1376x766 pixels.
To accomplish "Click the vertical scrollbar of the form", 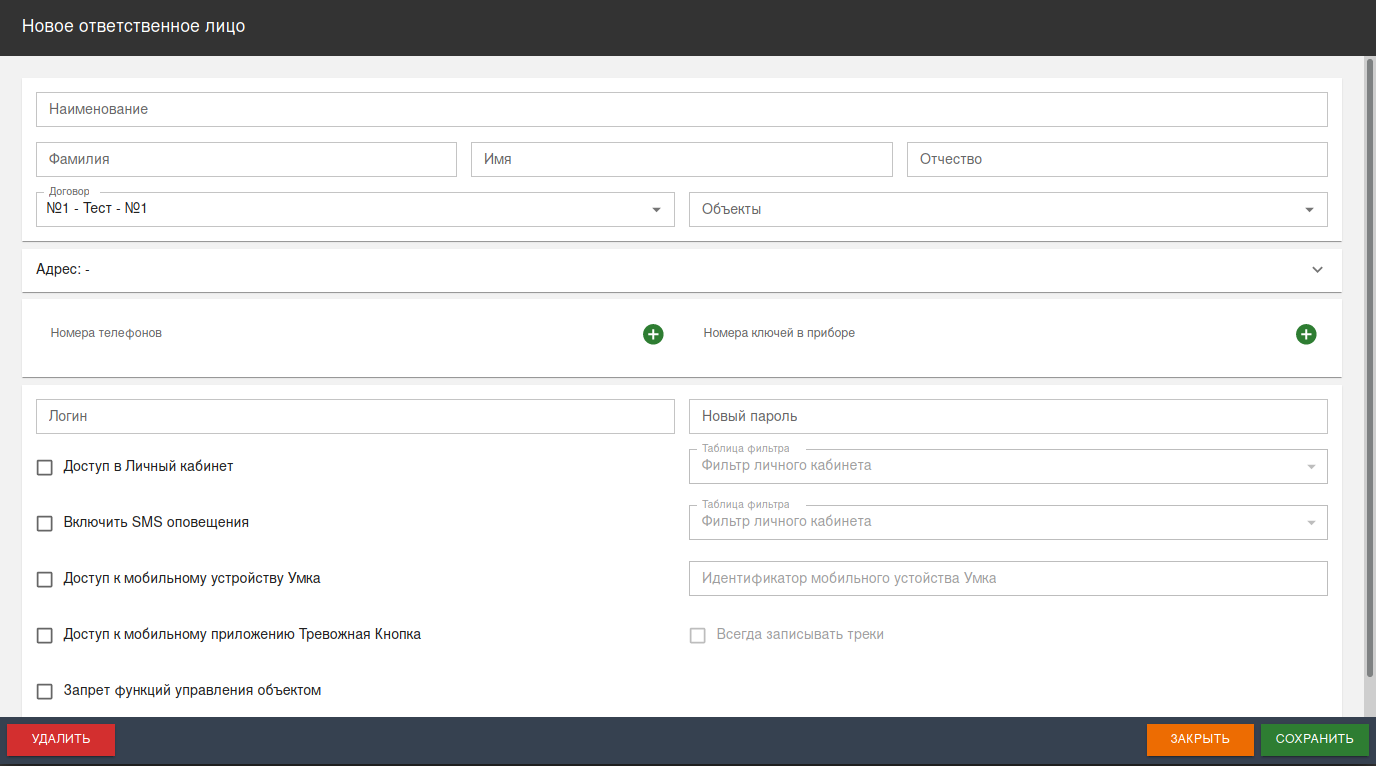I will point(1370,370).
